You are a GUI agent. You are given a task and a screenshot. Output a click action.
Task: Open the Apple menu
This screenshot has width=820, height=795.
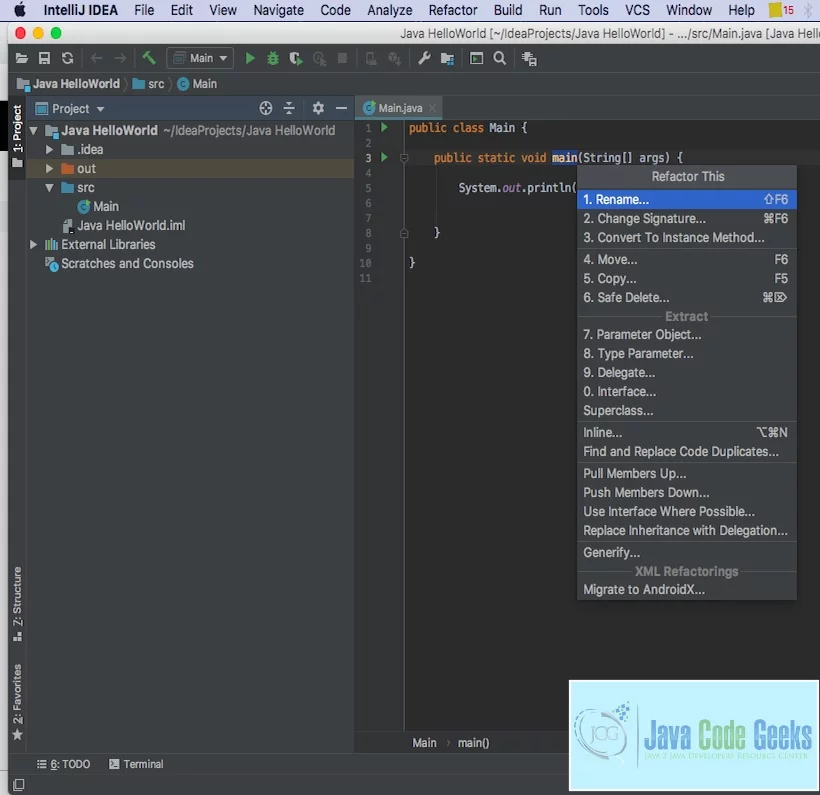click(x=20, y=9)
